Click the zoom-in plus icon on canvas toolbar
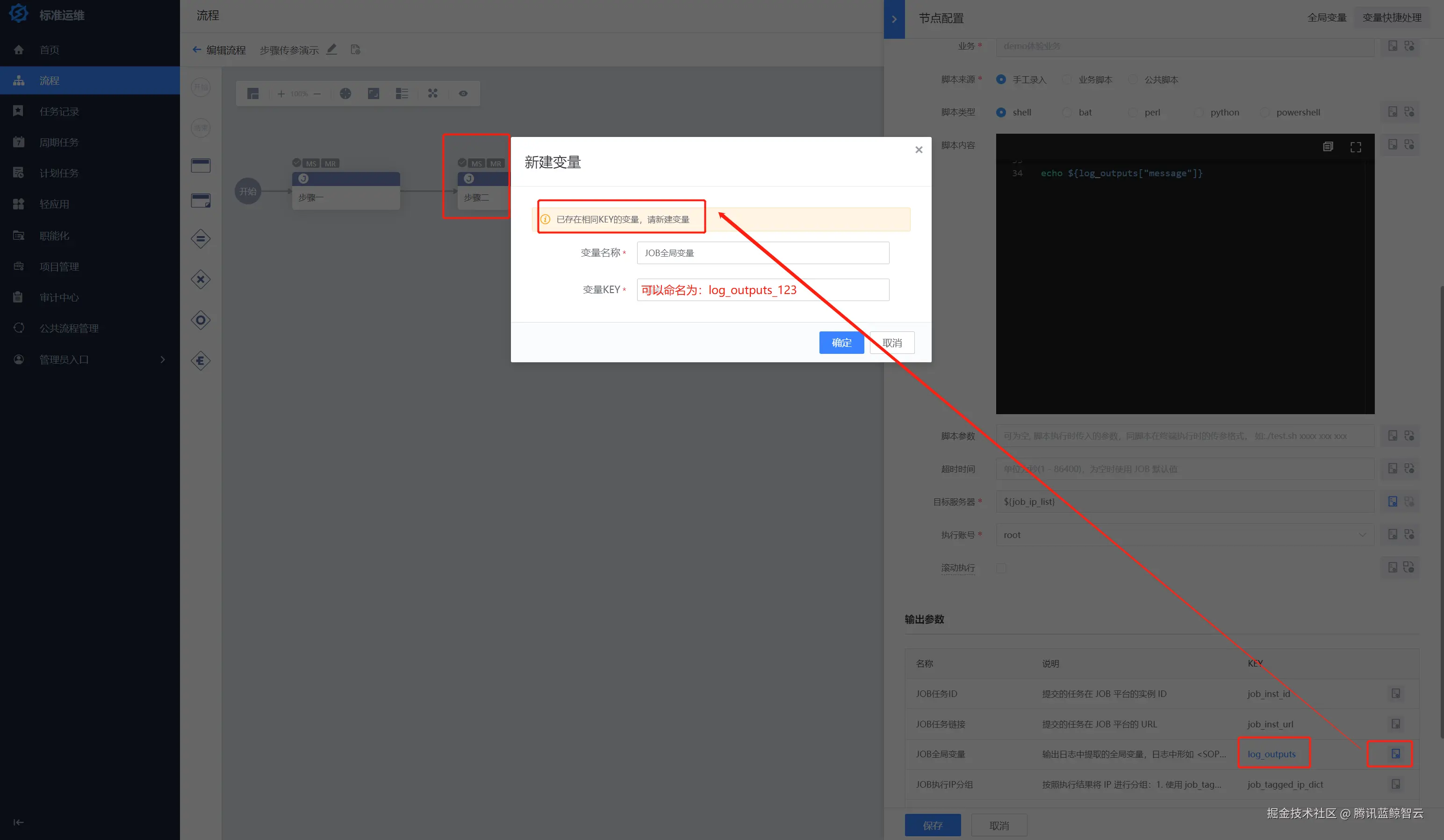Image resolution: width=1444 pixels, height=840 pixels. (281, 93)
